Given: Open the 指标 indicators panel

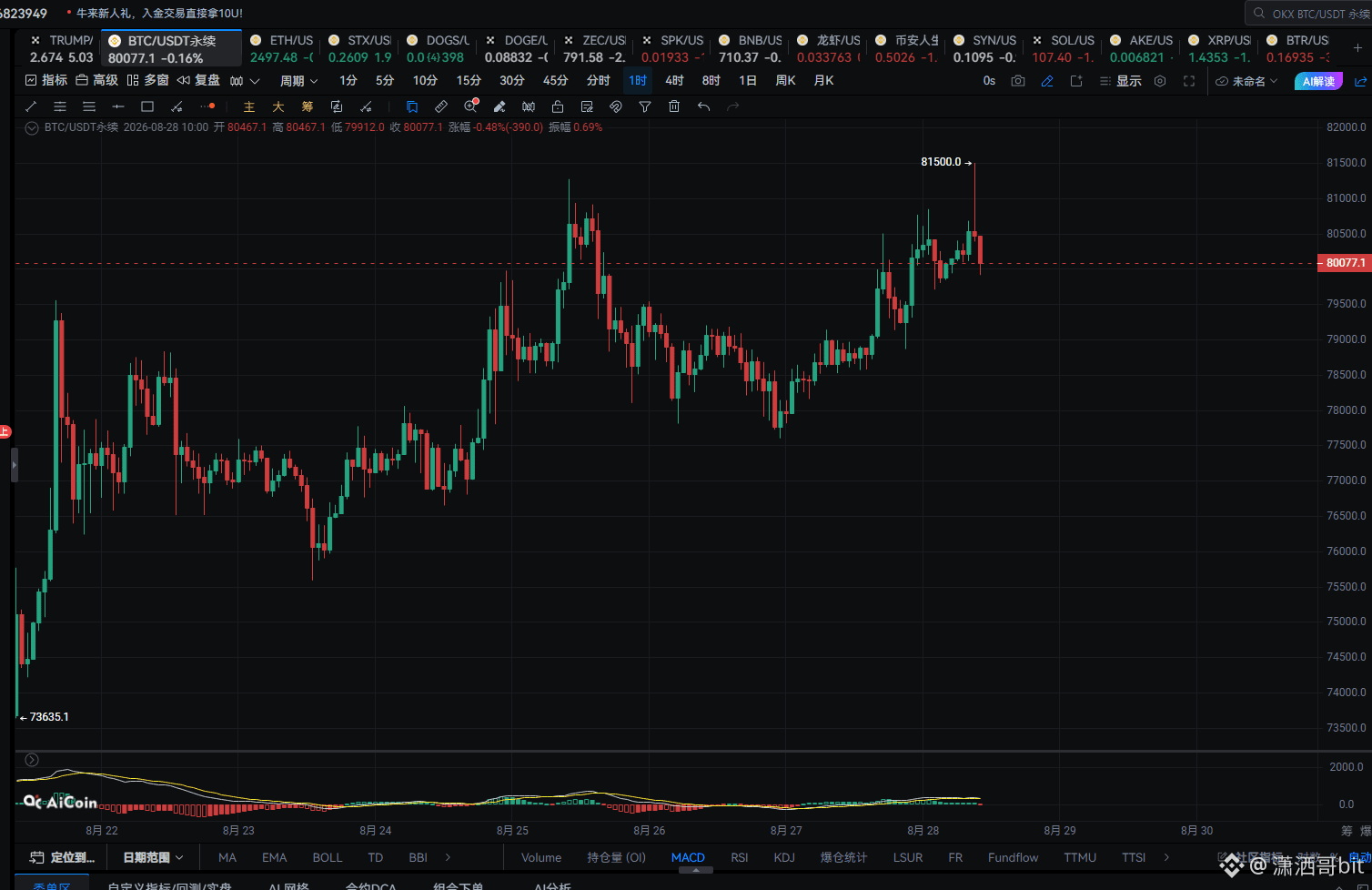Looking at the screenshot, I should point(46,80).
